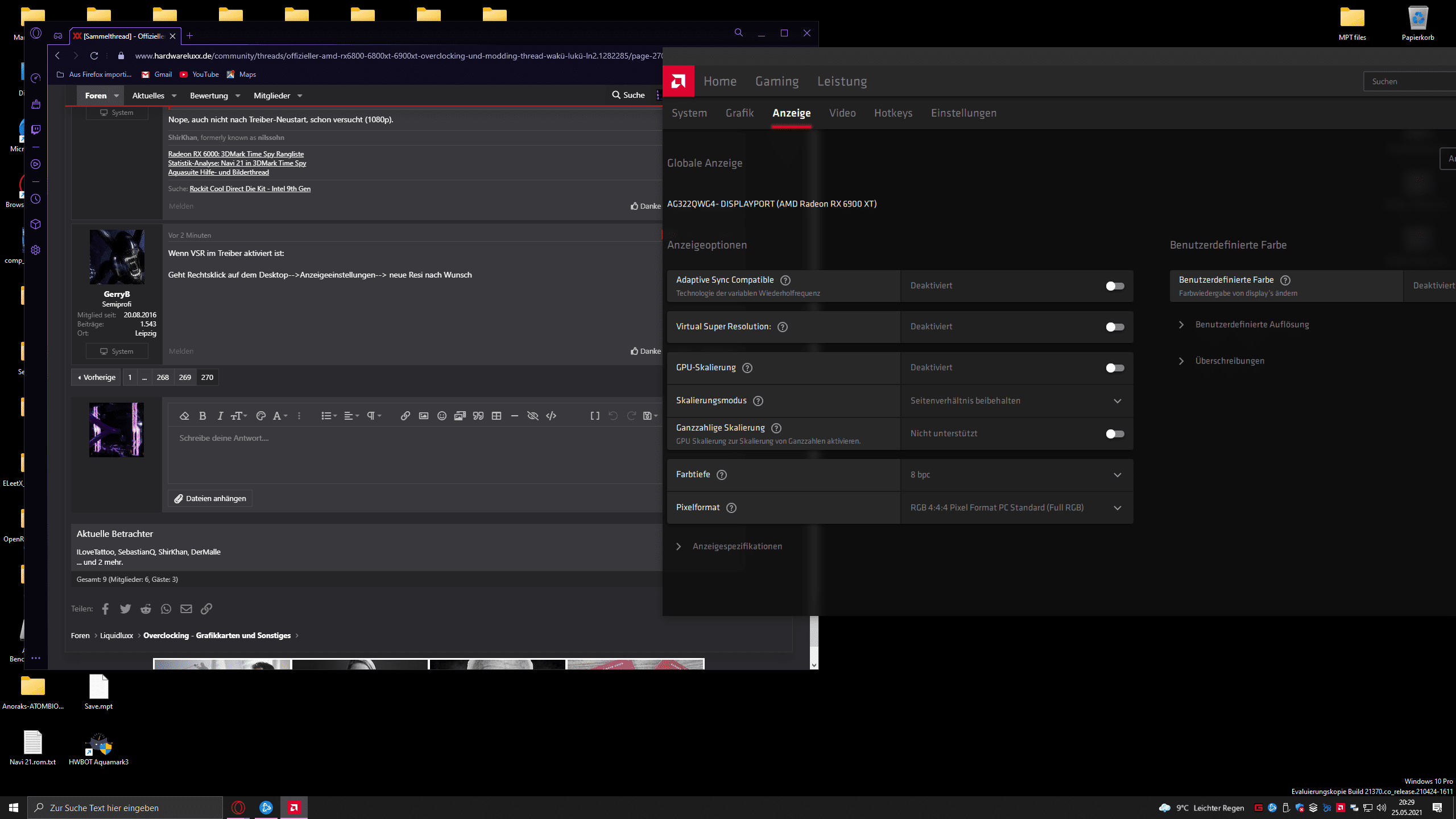Open text alignment dropdown in editor

coord(351,416)
